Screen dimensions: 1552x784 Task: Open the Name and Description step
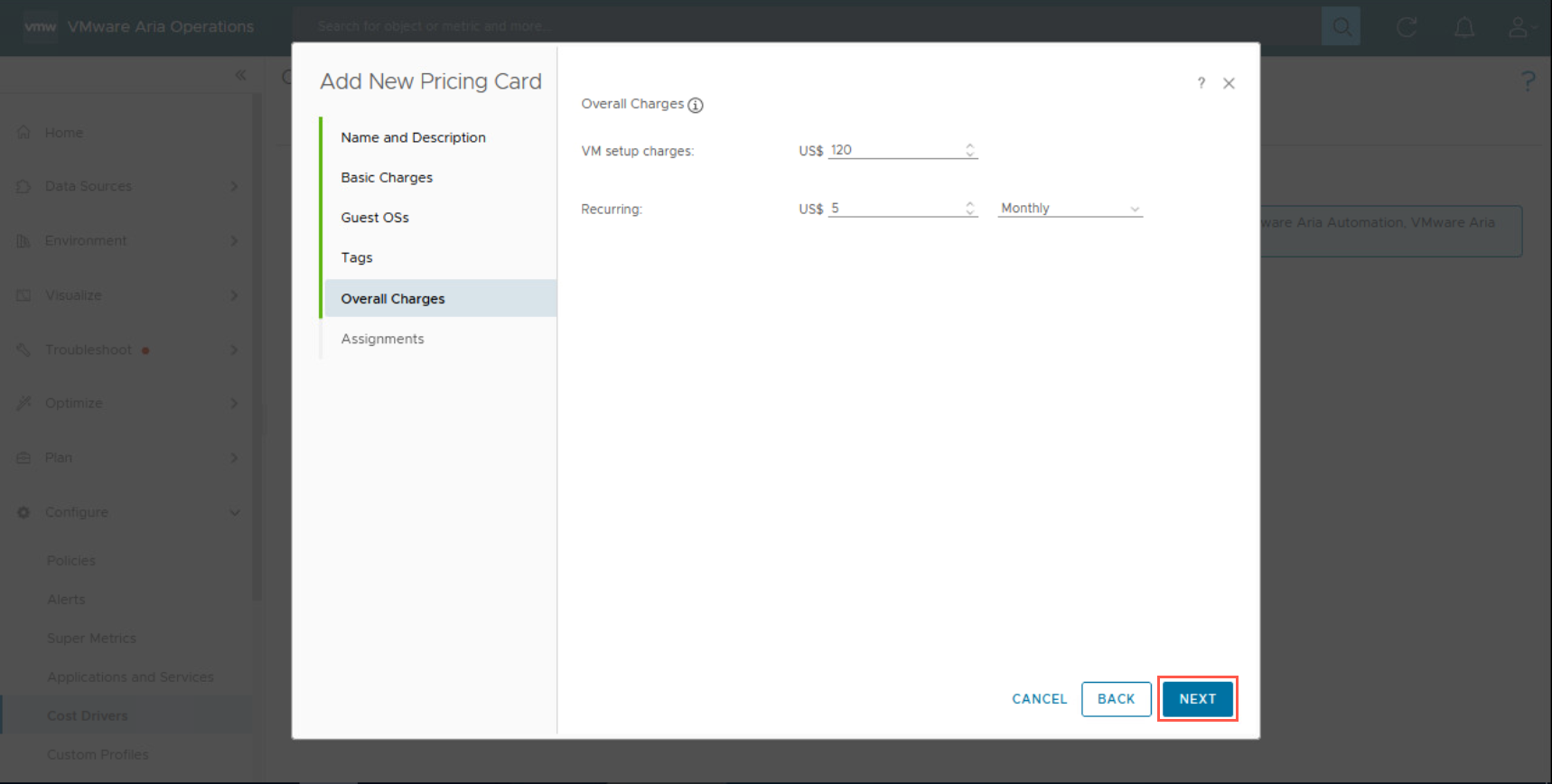pyautogui.click(x=413, y=137)
